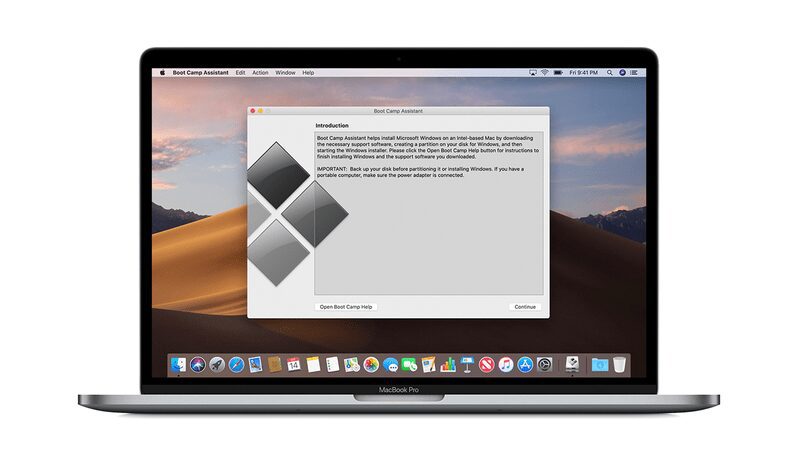
Task: Open Spotlight search in menu bar
Action: [x=609, y=73]
